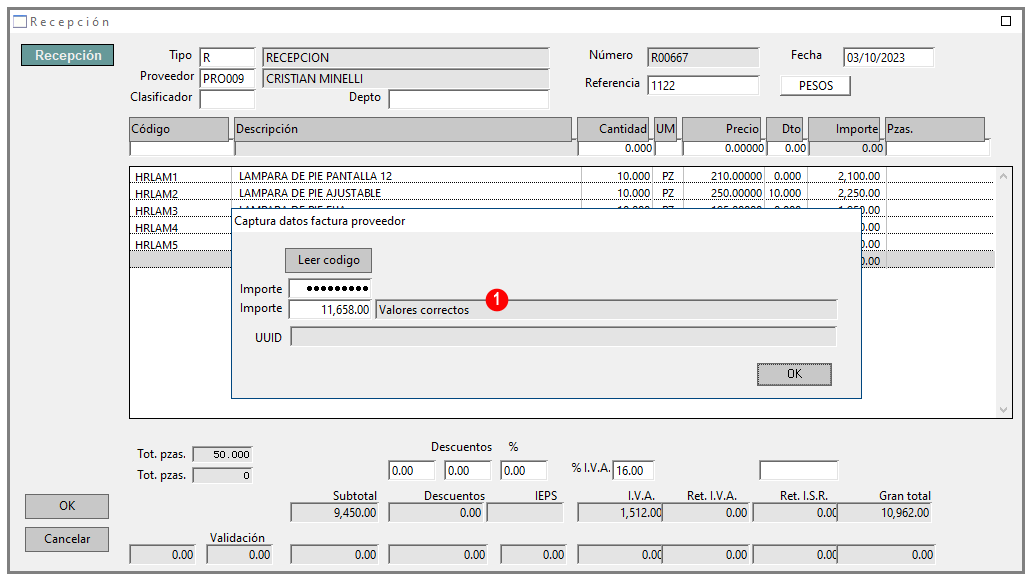Click the Tot. pzas. field showing 50.000
Image resolution: width=1032 pixels, height=581 pixels.
tap(222, 454)
